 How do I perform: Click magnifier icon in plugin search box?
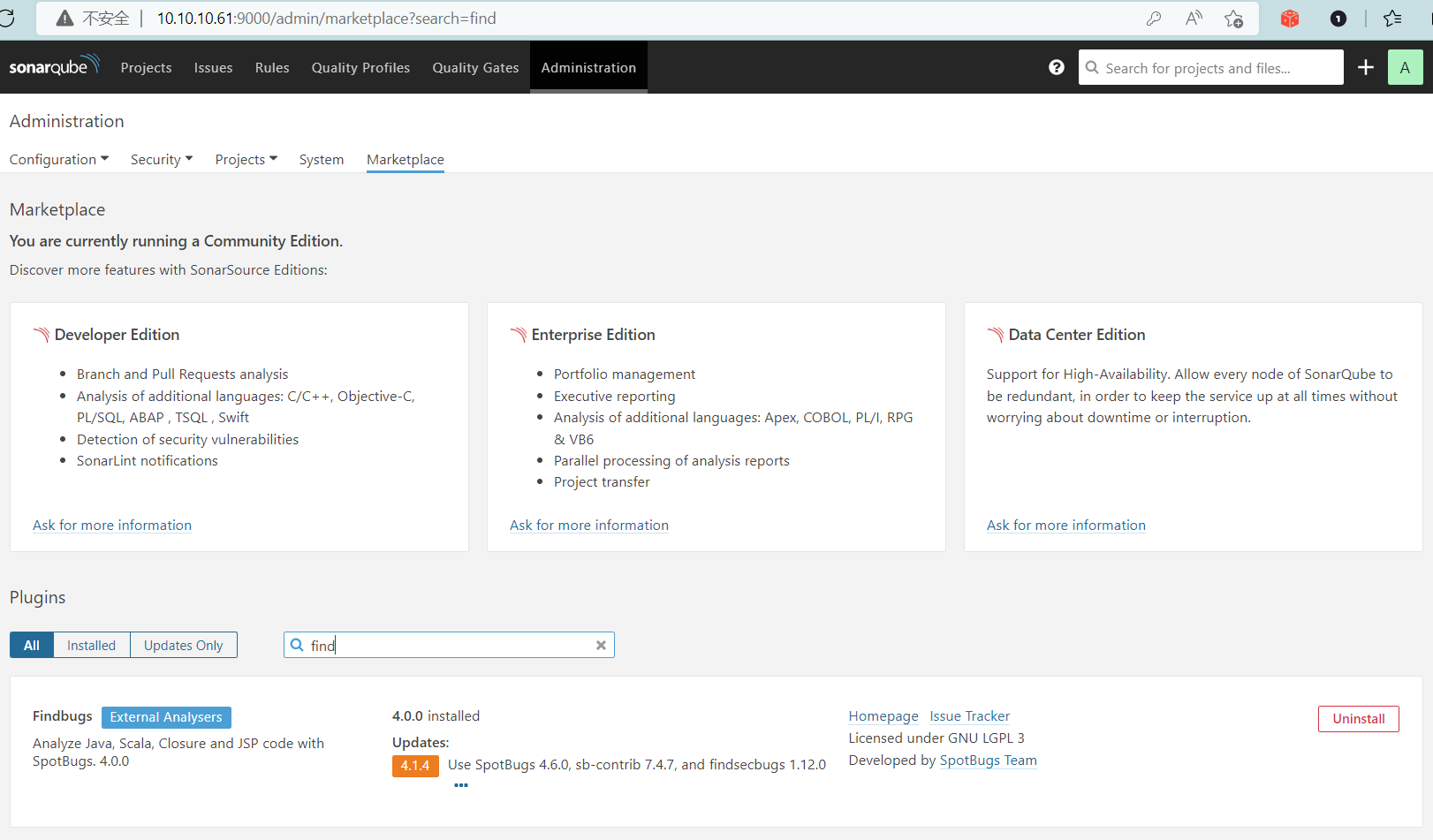297,646
